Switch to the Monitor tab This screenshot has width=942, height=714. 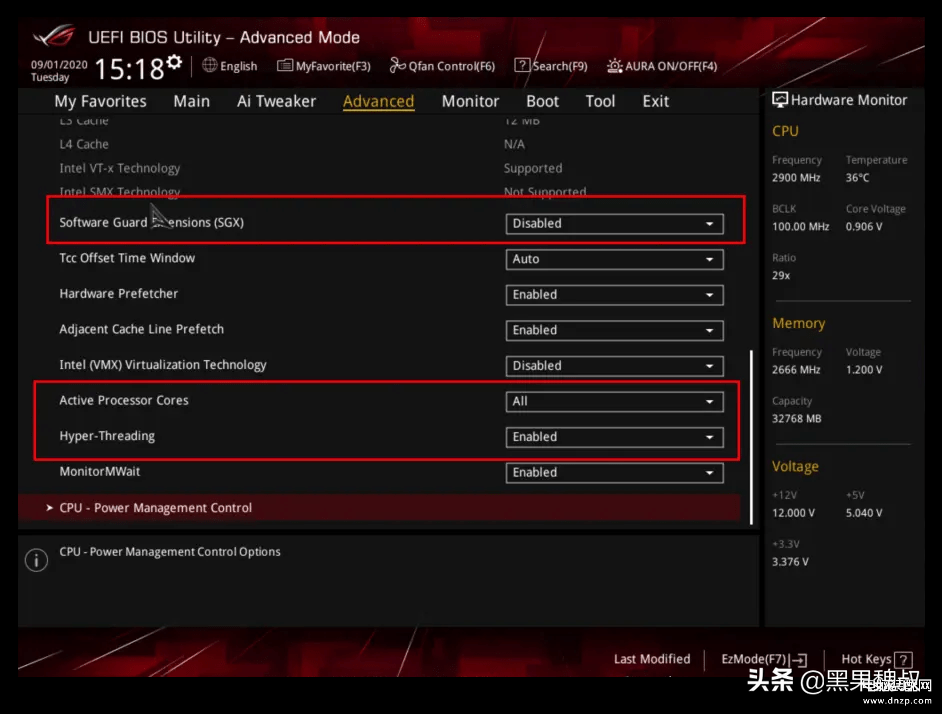tap(470, 101)
